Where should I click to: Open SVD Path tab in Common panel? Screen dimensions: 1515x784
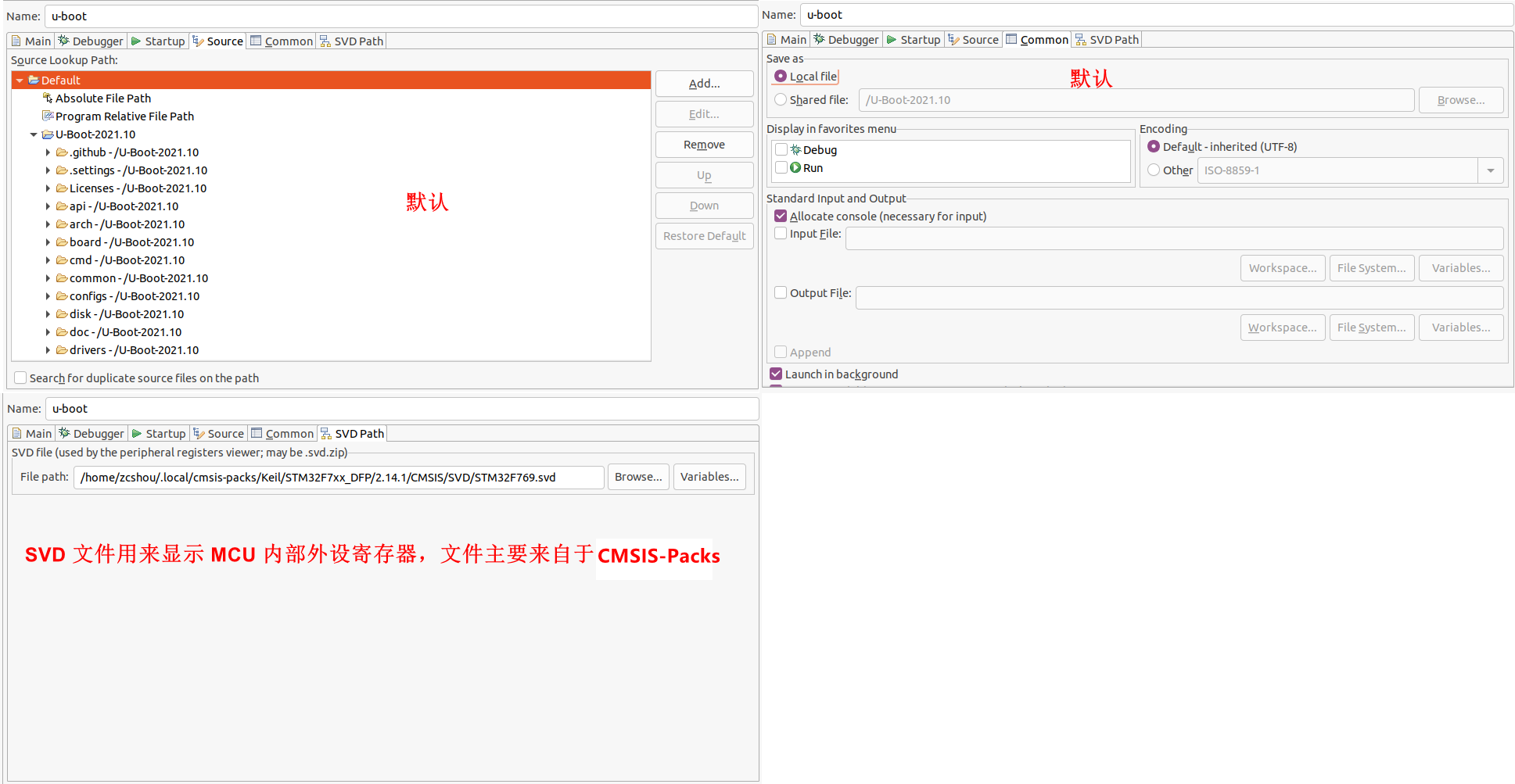pos(1107,40)
